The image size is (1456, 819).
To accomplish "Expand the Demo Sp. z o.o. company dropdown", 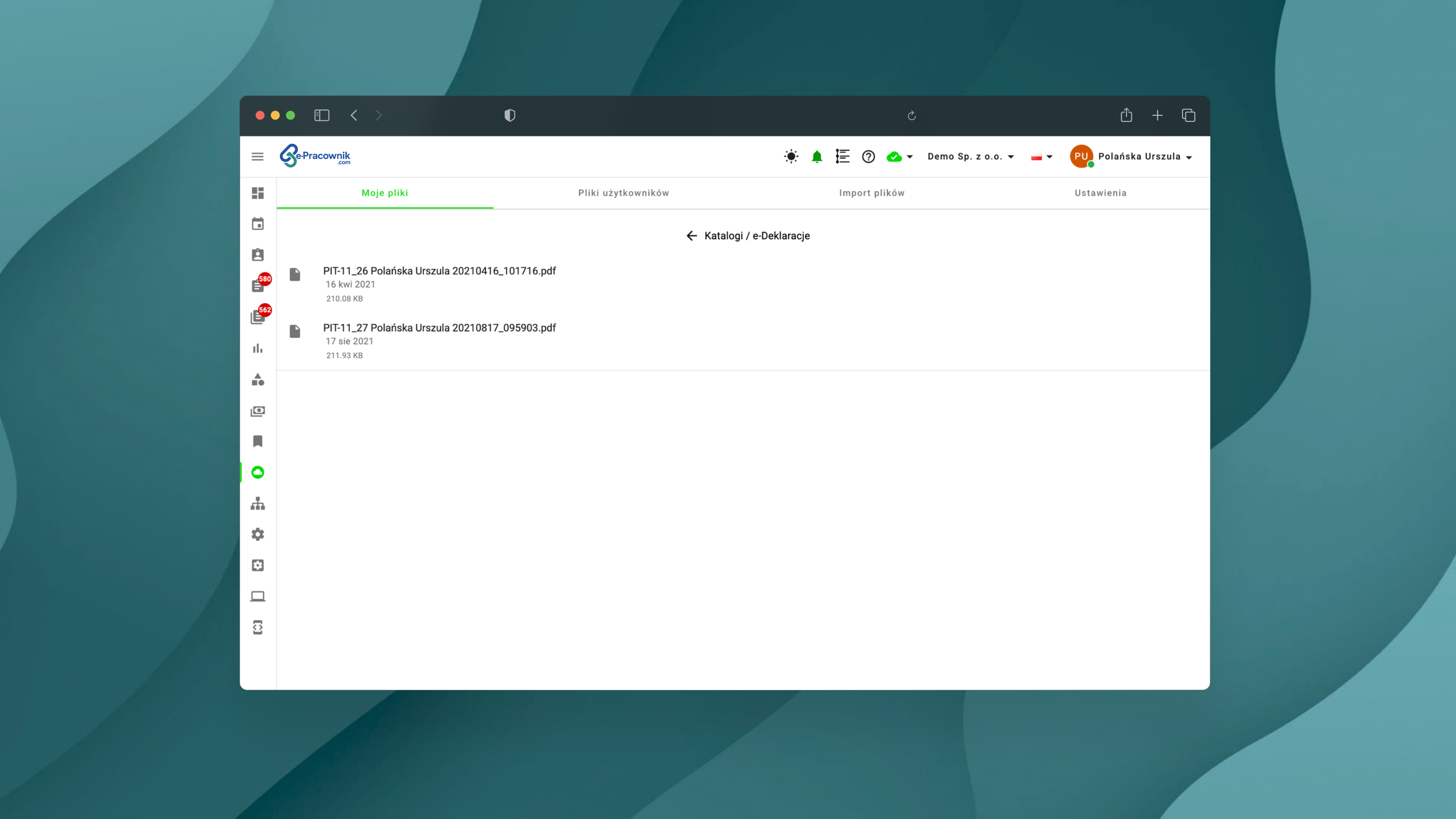I will [970, 156].
